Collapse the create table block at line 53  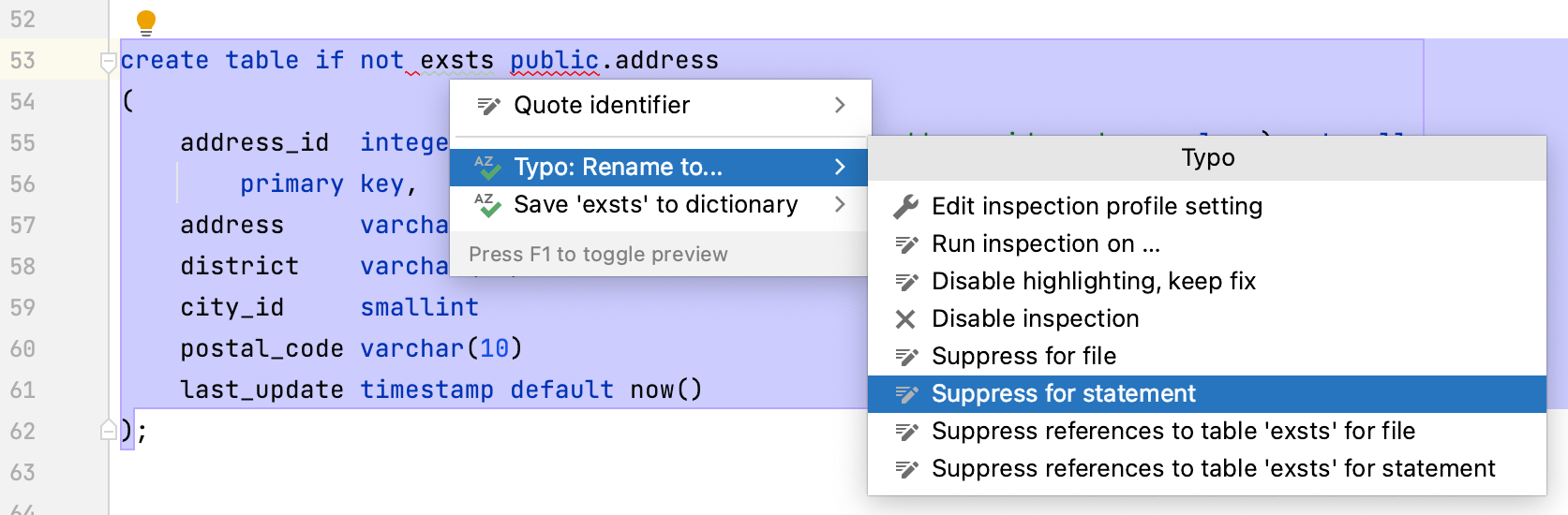pyautogui.click(x=108, y=62)
